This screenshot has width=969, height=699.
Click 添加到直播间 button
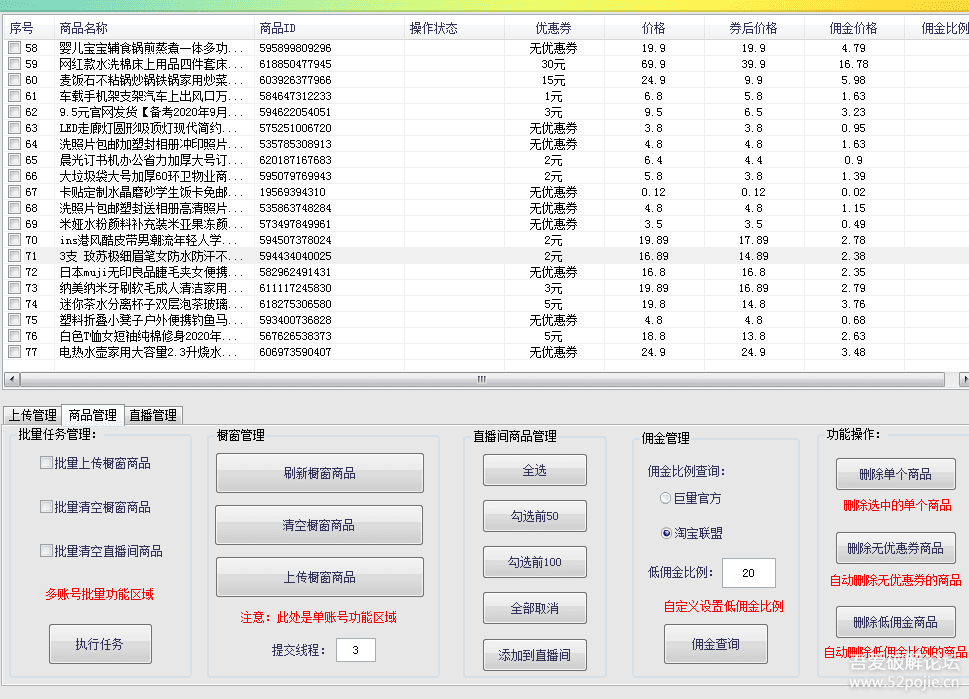point(535,655)
